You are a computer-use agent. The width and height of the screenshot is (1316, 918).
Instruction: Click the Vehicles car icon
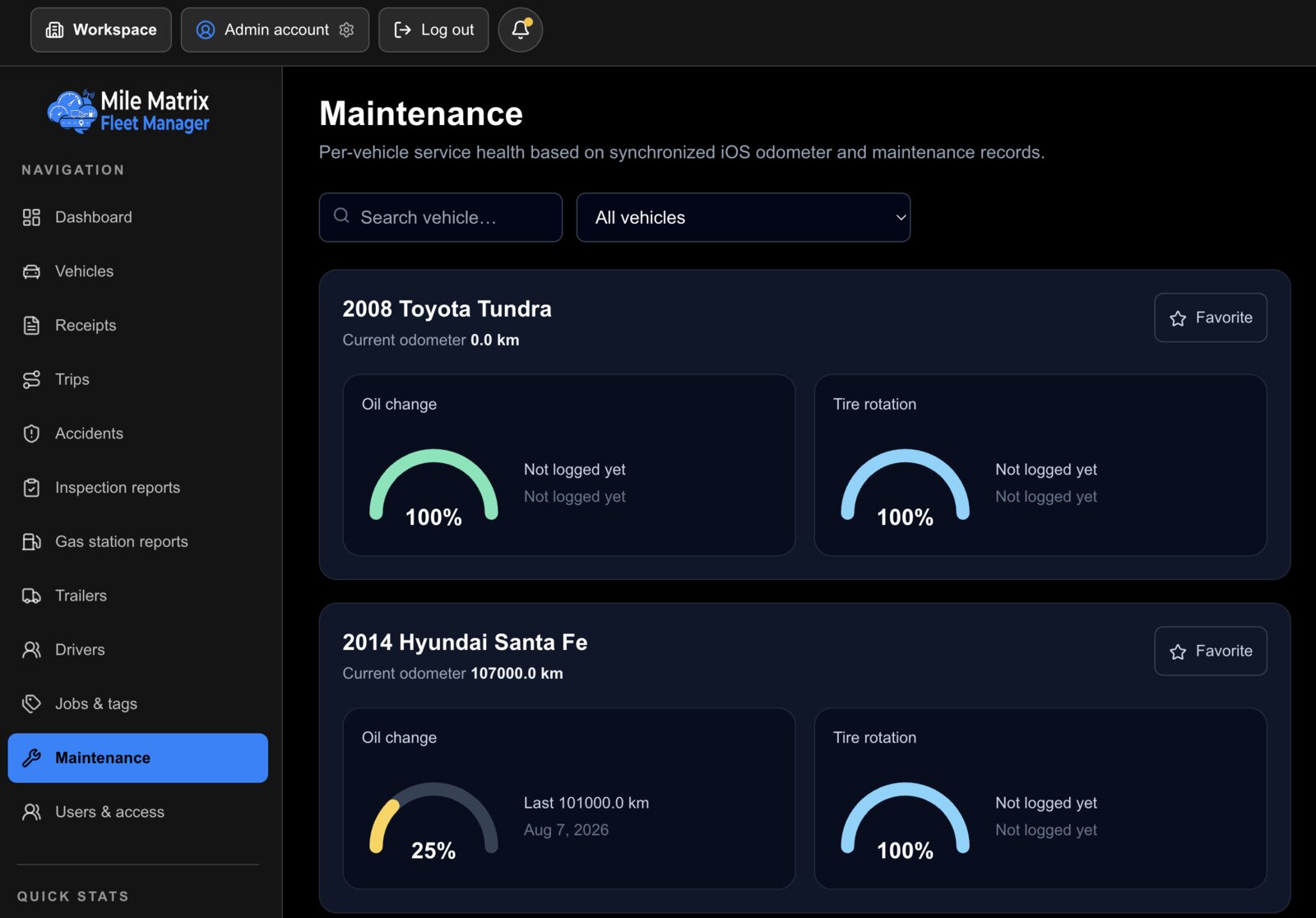pos(31,271)
